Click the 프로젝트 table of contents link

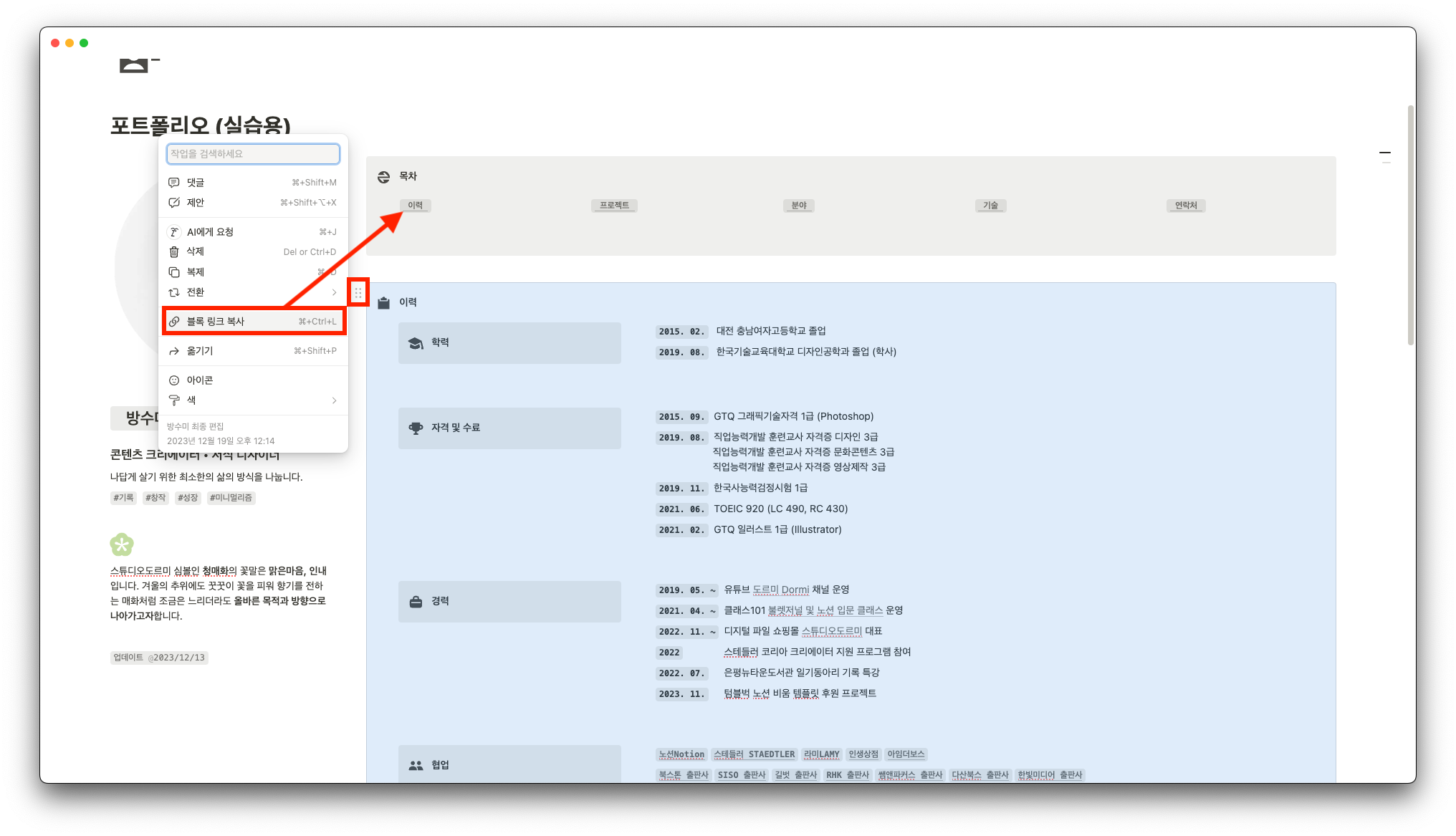[614, 206]
